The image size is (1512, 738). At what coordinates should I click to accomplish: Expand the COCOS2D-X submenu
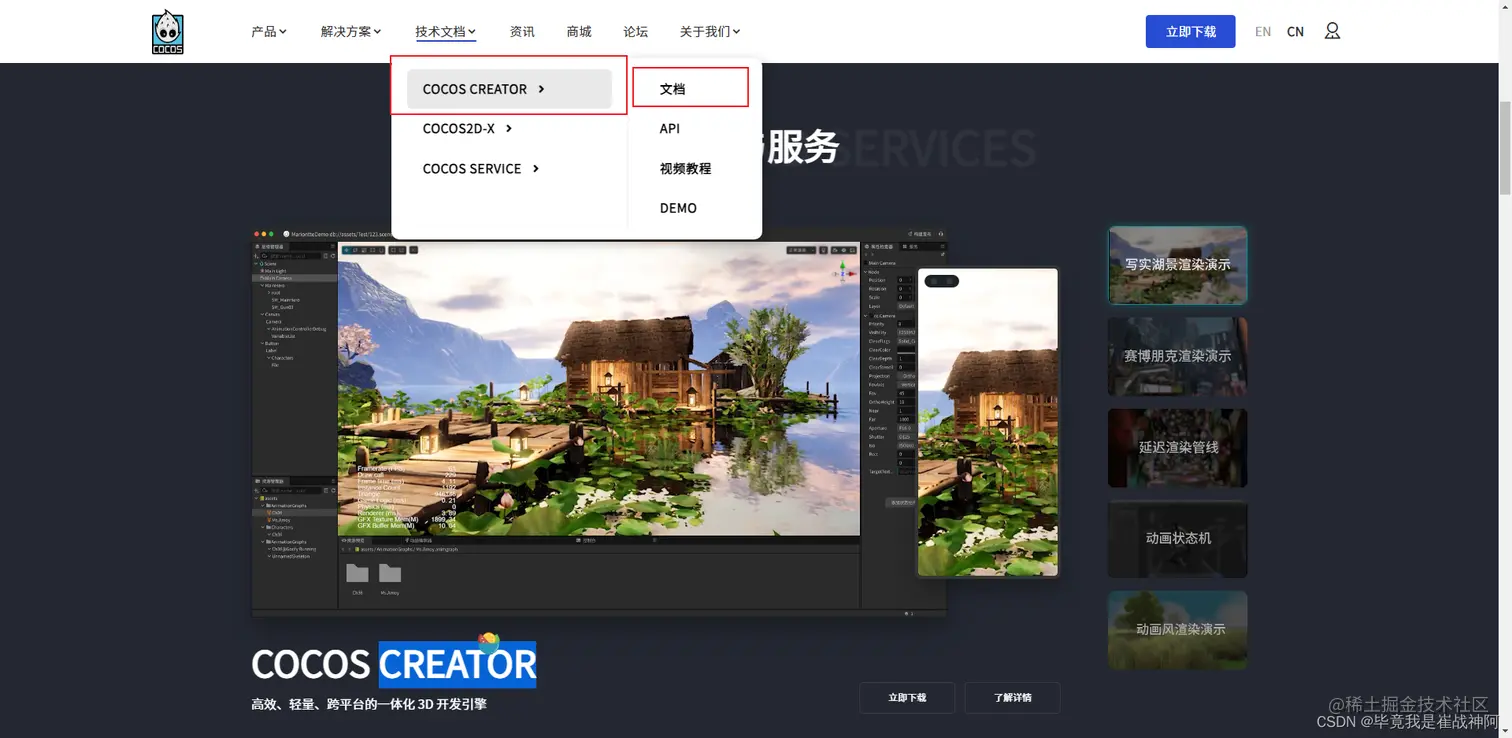[x=460, y=128]
